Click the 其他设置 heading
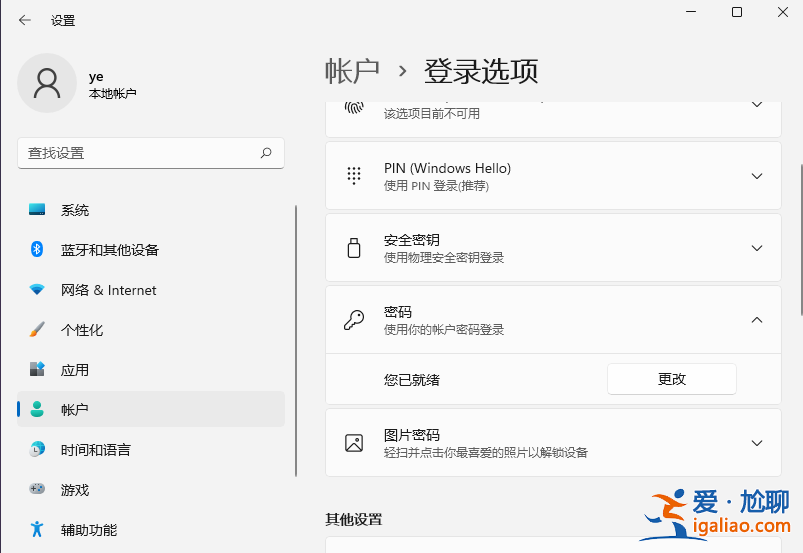803x553 pixels. pyautogui.click(x=354, y=519)
